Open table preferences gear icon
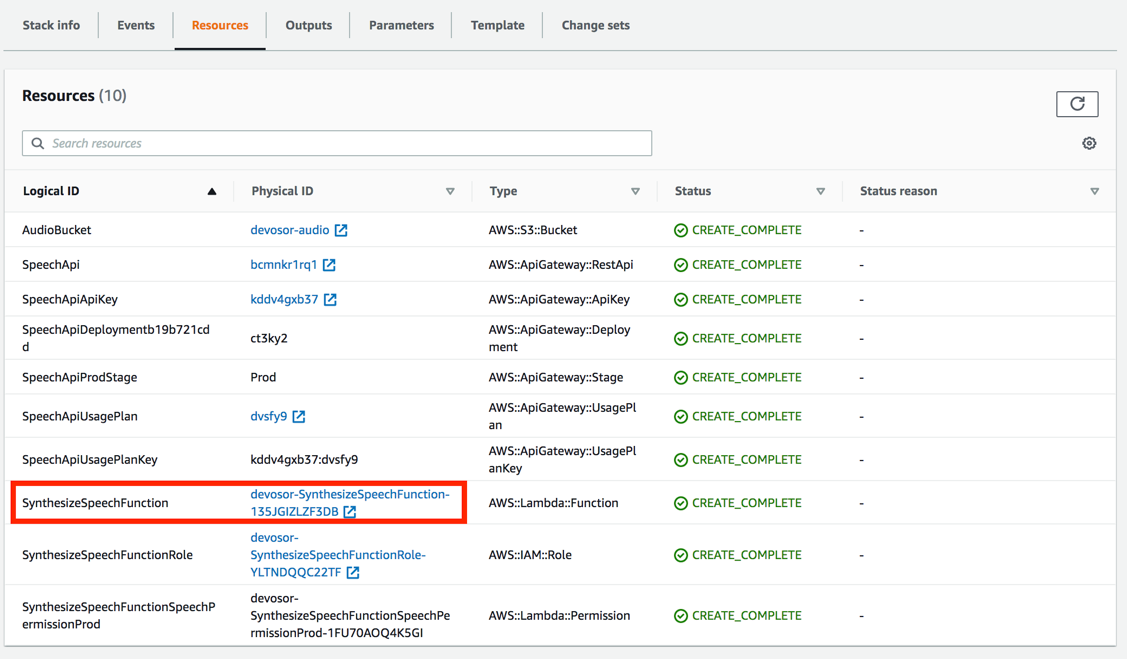The width and height of the screenshot is (1127, 659). click(1089, 143)
